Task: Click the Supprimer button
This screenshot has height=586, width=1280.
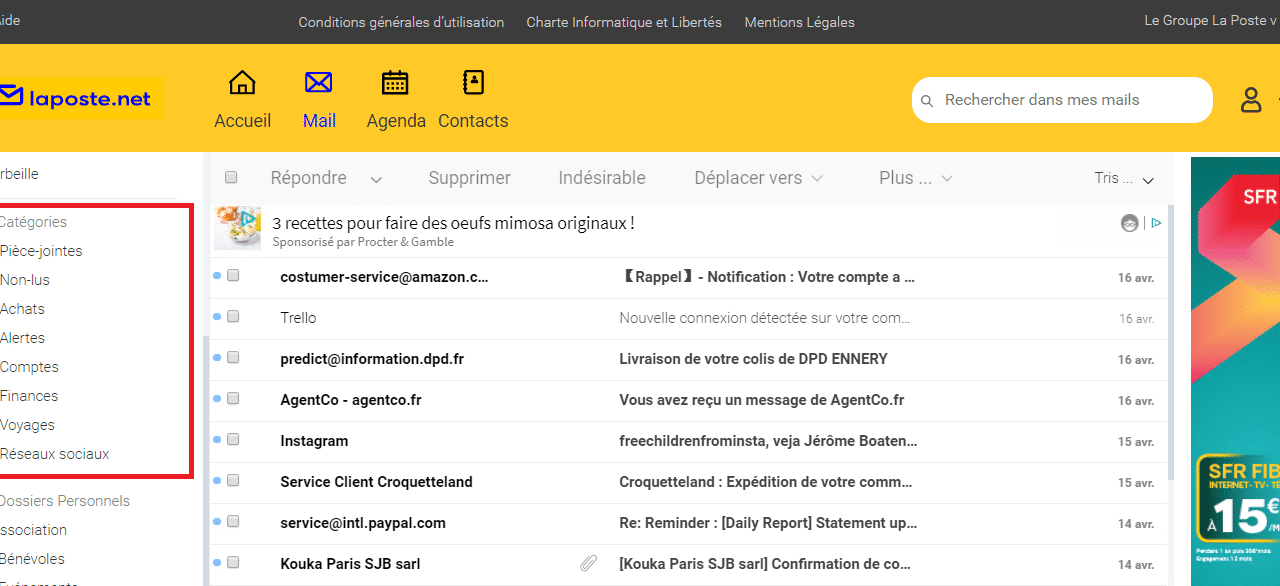Action: pos(469,178)
